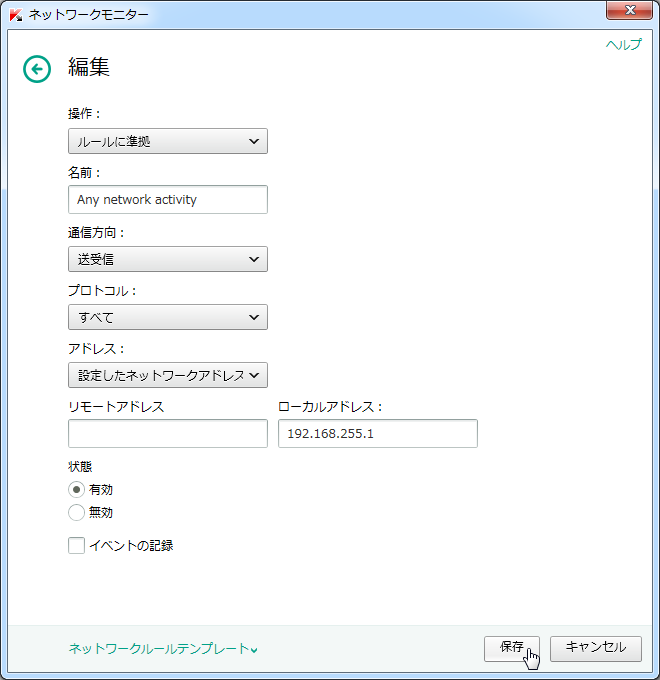Click the 状態 section label
Screen dimensions: 660x680
click(81, 466)
